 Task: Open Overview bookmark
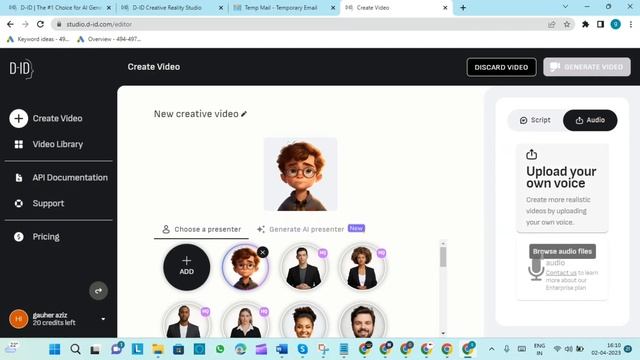(x=109, y=39)
